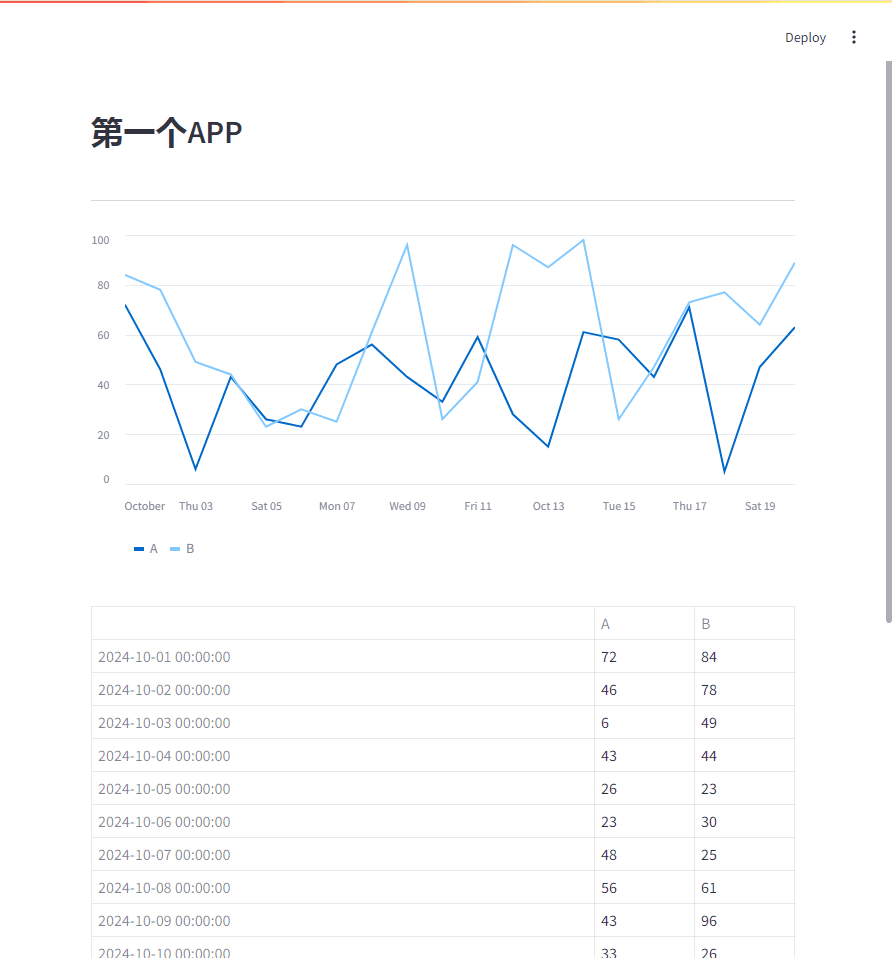Click the October x-axis label
This screenshot has height=958, width=892.
click(x=145, y=506)
